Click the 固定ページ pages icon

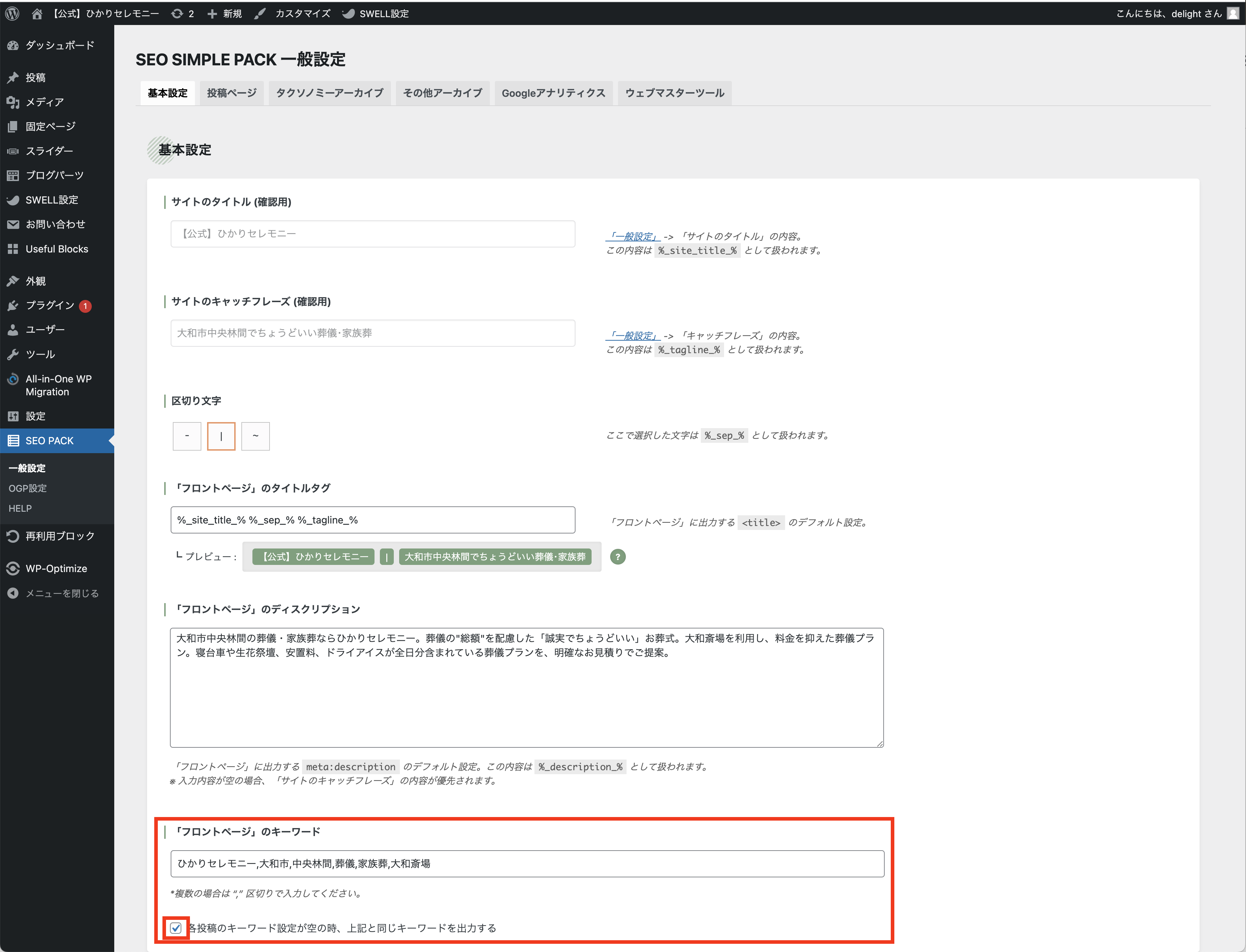pos(13,126)
